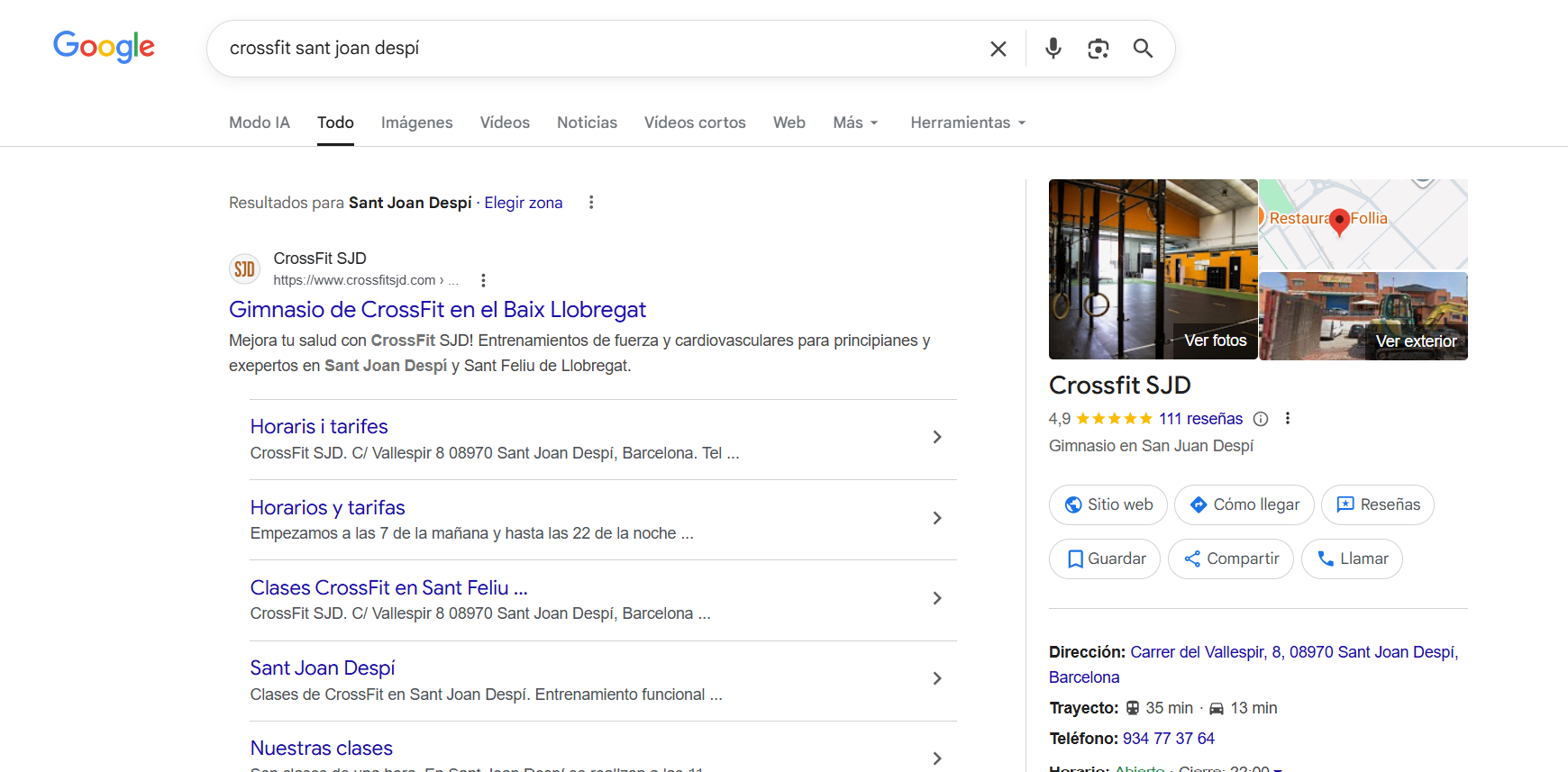
Task: Open options dots next to Elegir zona
Action: (x=591, y=203)
